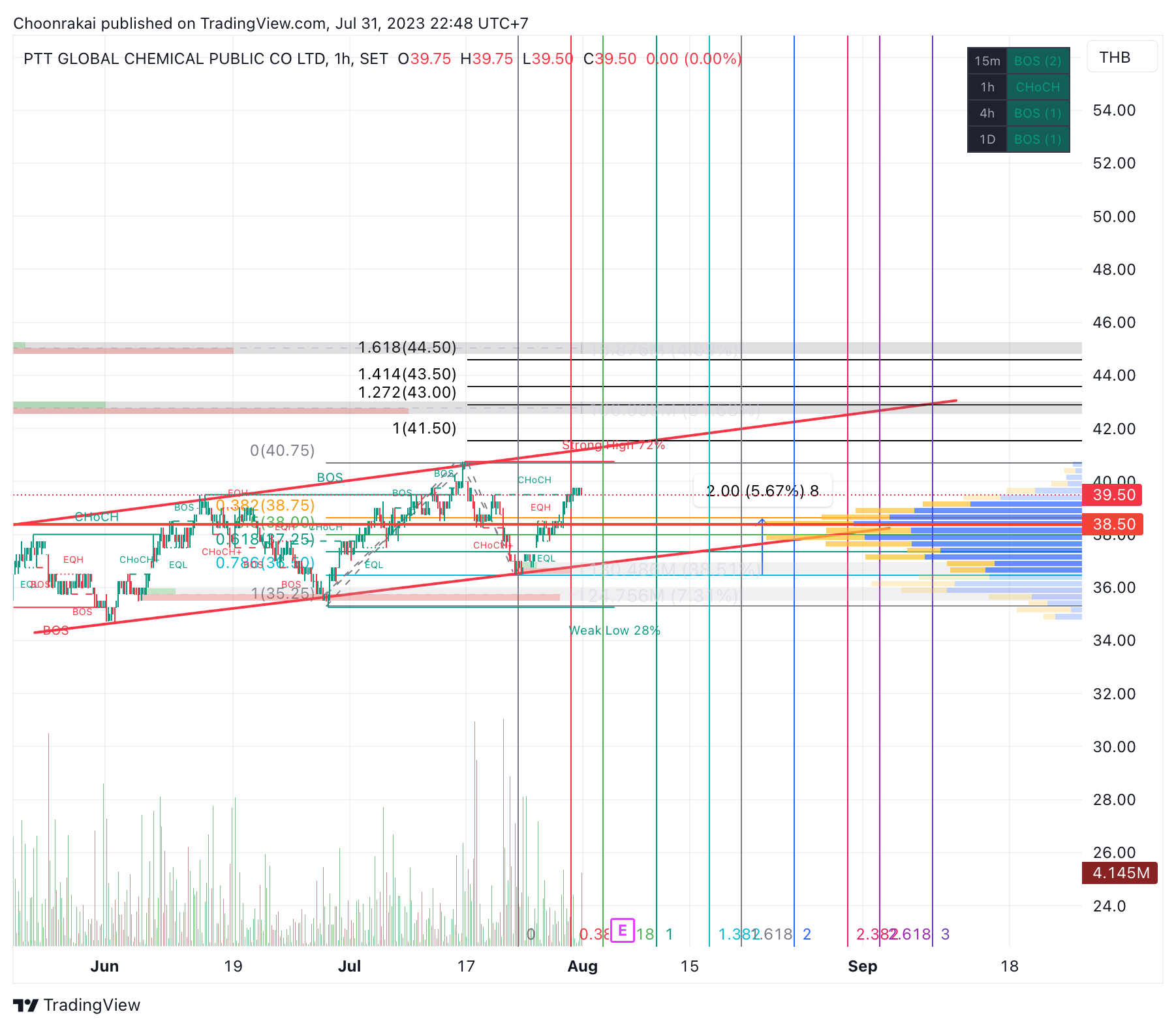Viewport: 1176px width, 1029px height.
Task: Click the Strong High 72% label
Action: pyautogui.click(x=613, y=445)
